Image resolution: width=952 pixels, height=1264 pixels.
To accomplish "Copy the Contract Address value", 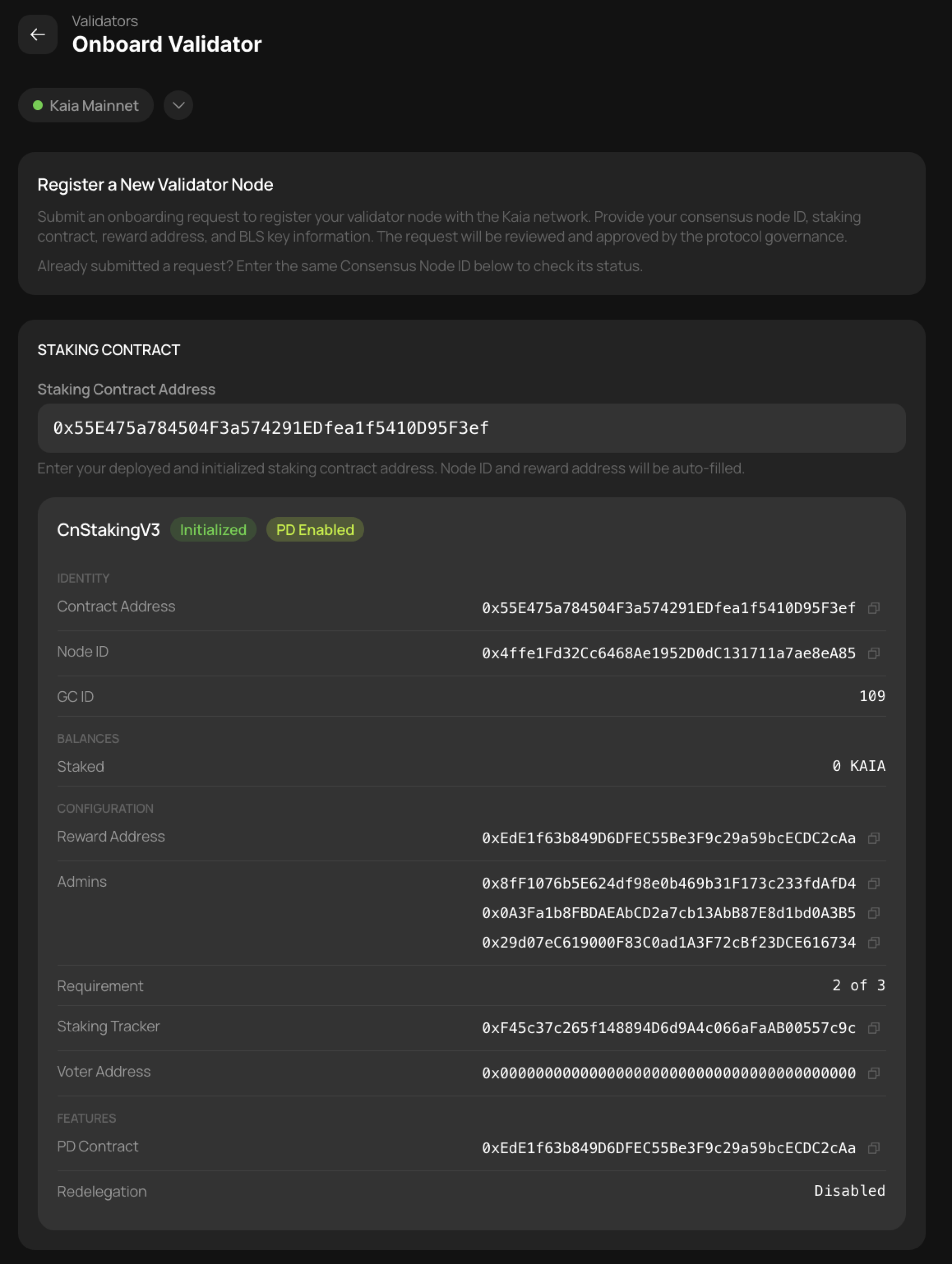I will pyautogui.click(x=874, y=608).
